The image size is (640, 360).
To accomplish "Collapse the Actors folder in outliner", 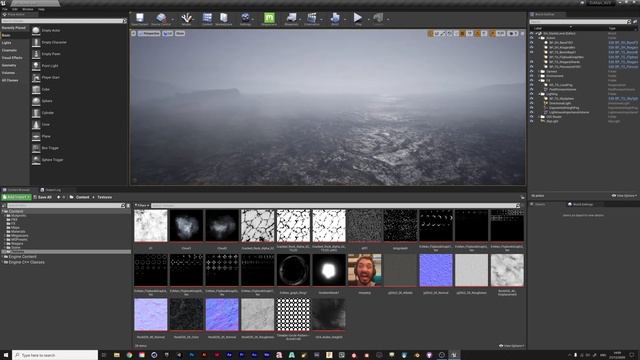I will (x=540, y=38).
